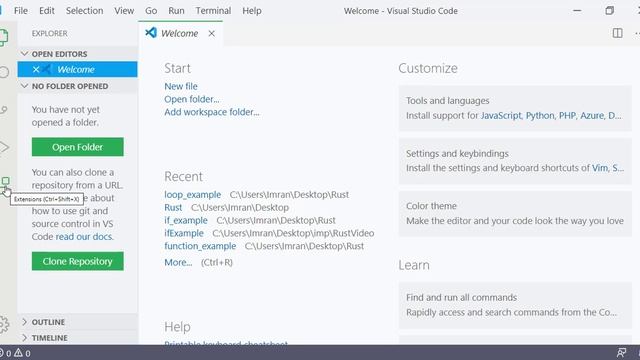Click 'You have not yet opened a folder' text
The width and height of the screenshot is (640, 360).
(66, 116)
